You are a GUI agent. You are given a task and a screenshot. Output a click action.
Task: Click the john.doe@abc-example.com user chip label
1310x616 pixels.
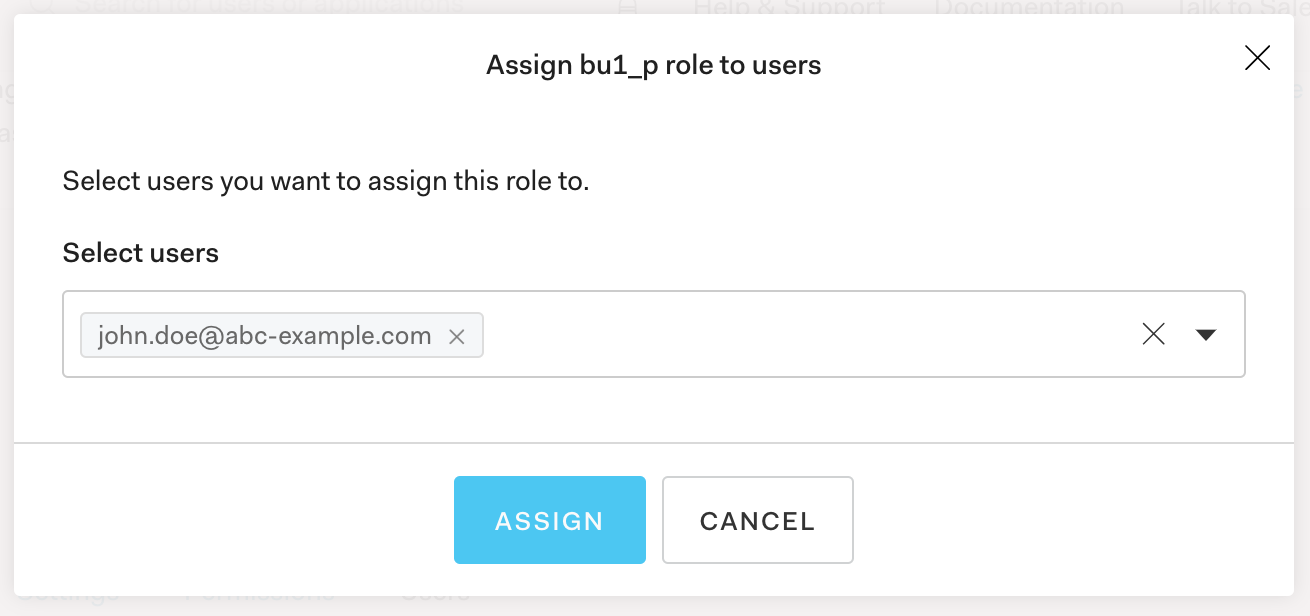coord(264,336)
